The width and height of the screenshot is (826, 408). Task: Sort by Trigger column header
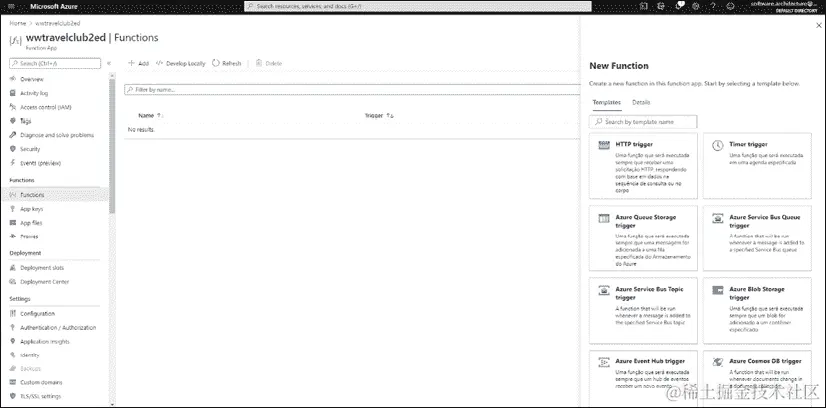click(379, 115)
